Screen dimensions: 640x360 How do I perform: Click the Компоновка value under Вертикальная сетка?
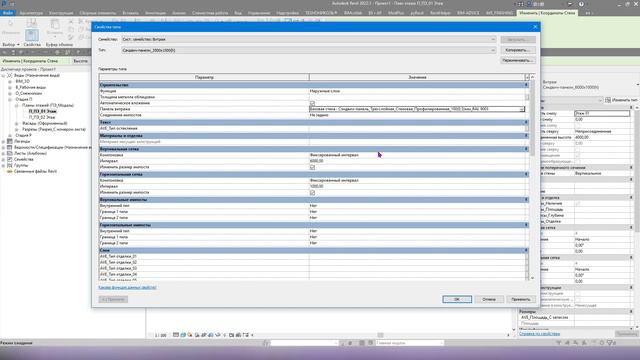[417, 155]
